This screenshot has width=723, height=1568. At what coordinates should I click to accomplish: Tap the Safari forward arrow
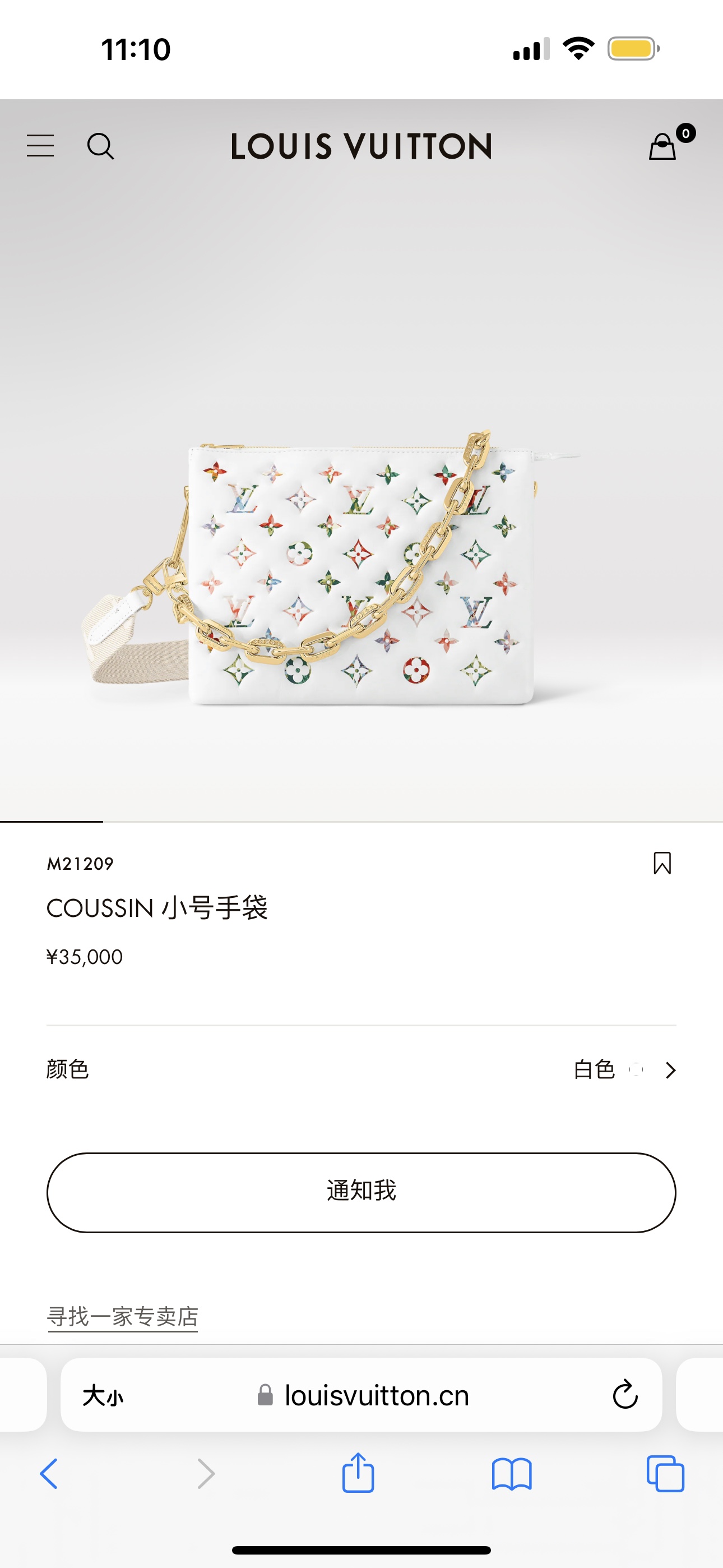tap(206, 1474)
